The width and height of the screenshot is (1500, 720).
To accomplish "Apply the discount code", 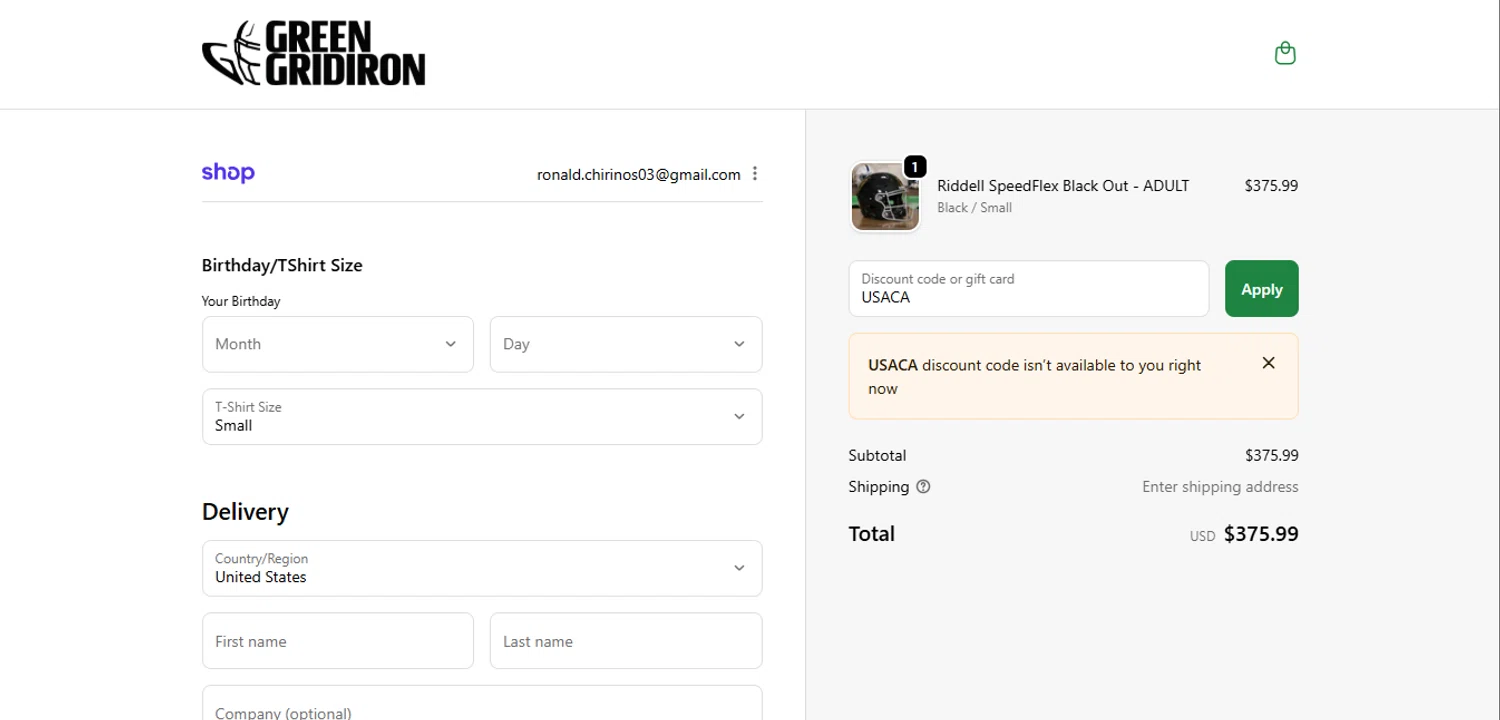I will pos(1262,289).
